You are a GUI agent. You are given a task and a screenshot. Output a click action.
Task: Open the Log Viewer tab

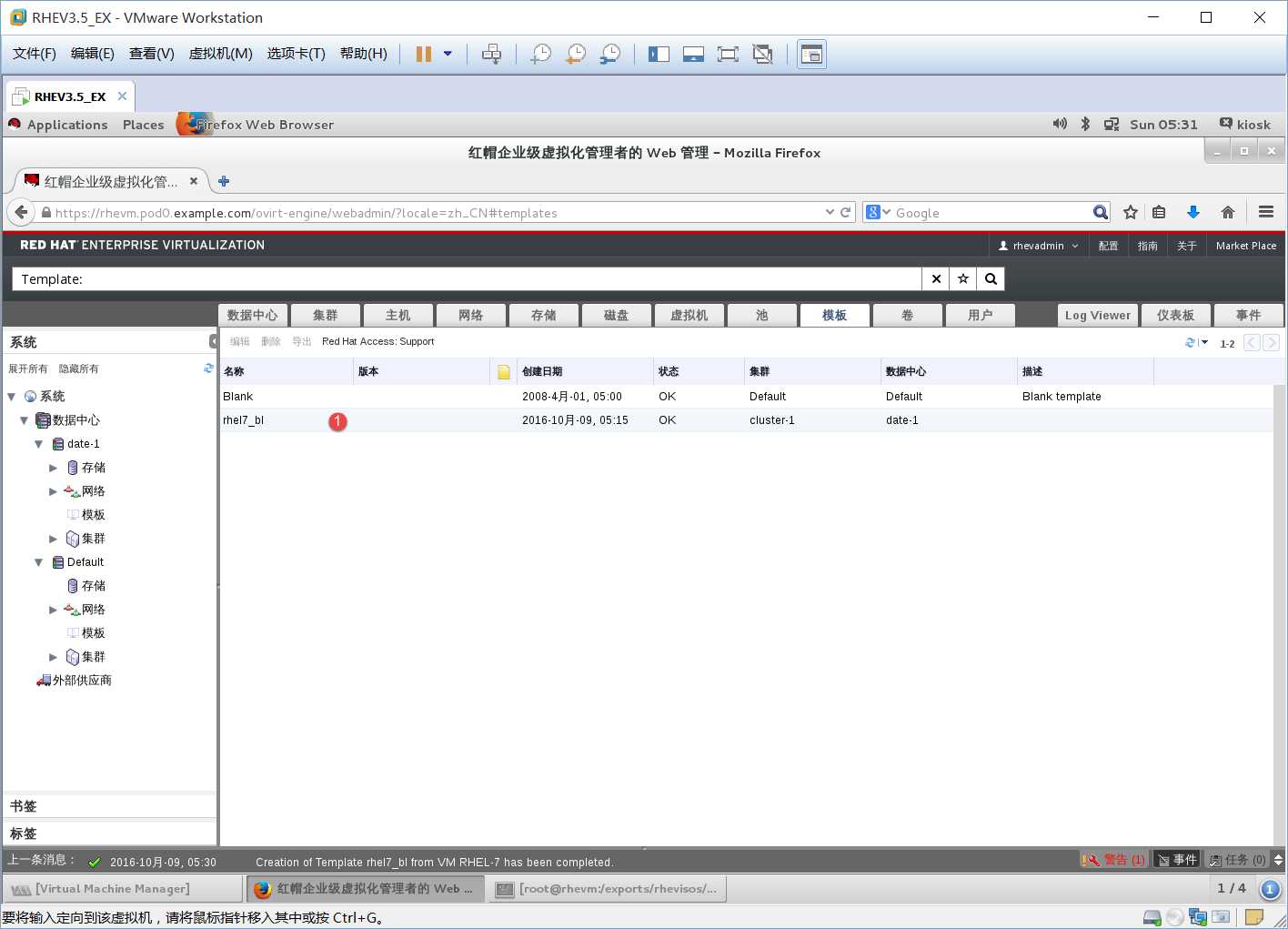pyautogui.click(x=1098, y=315)
